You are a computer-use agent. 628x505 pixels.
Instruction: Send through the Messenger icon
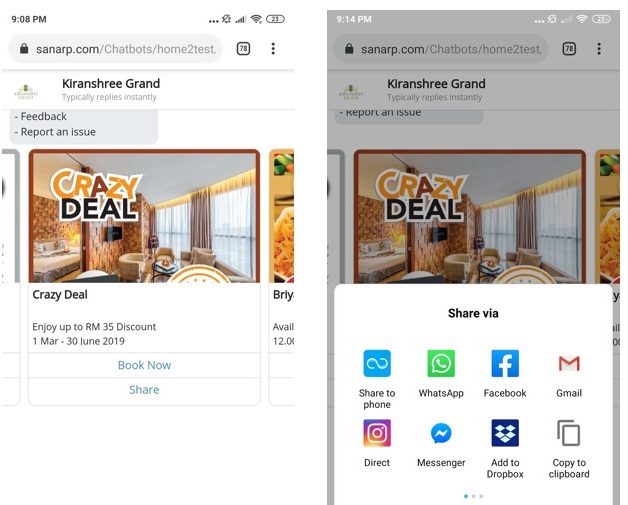(441, 433)
